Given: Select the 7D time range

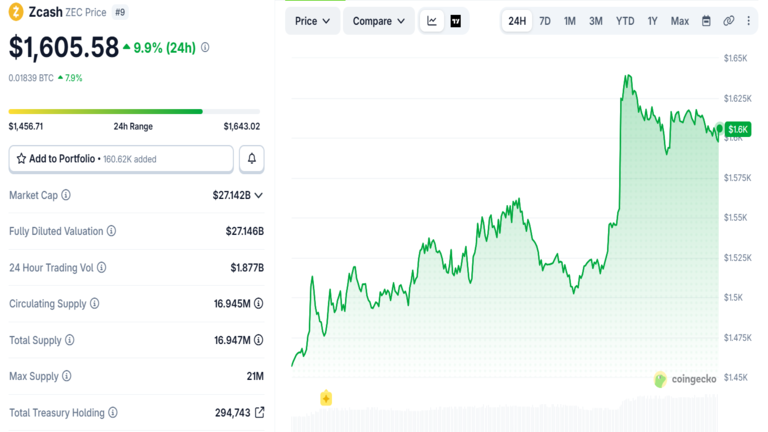Looking at the screenshot, I should pos(545,21).
